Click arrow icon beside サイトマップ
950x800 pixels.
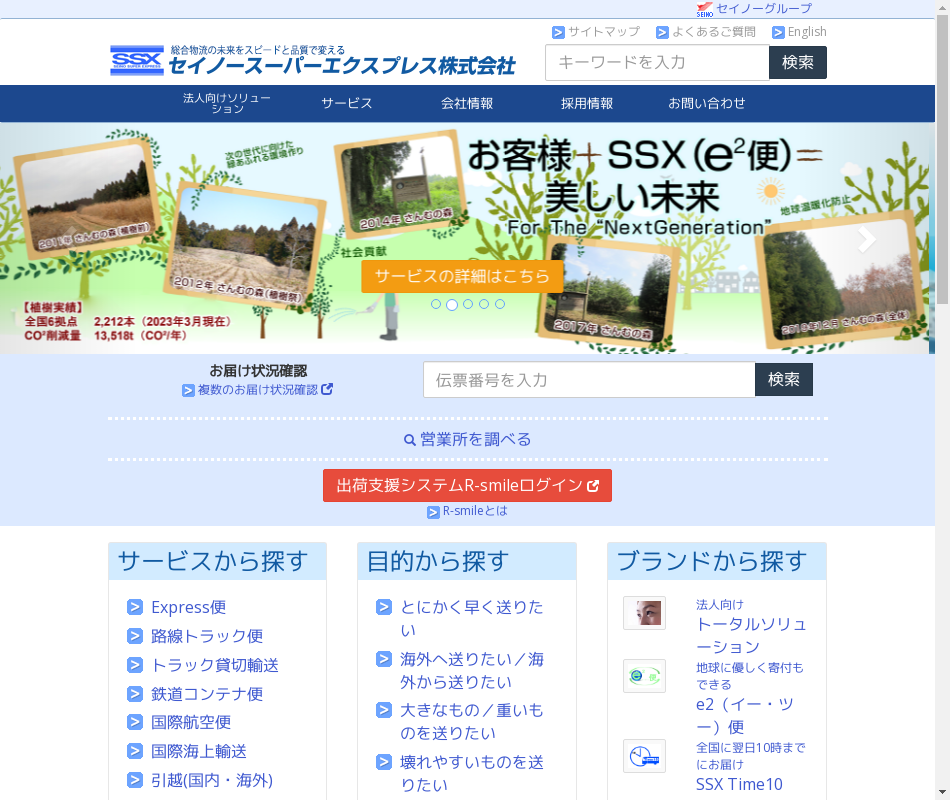pos(558,32)
